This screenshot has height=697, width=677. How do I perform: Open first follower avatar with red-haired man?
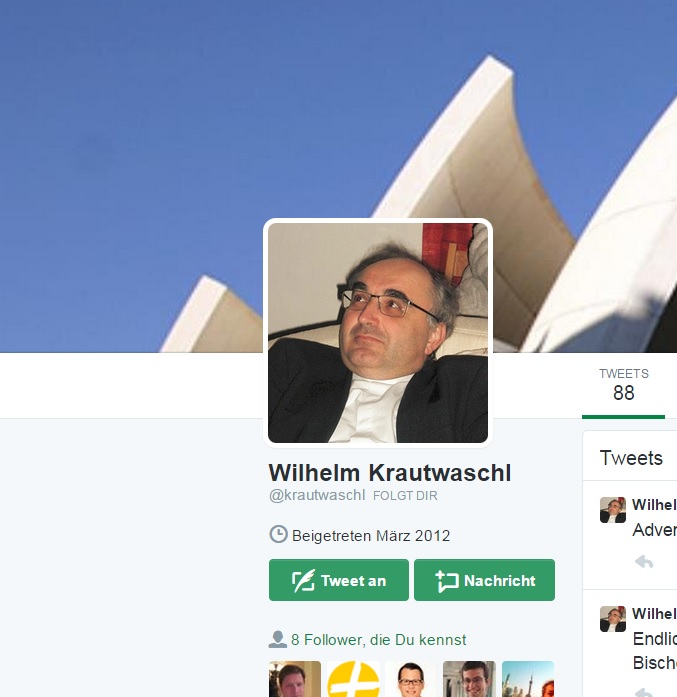295,679
